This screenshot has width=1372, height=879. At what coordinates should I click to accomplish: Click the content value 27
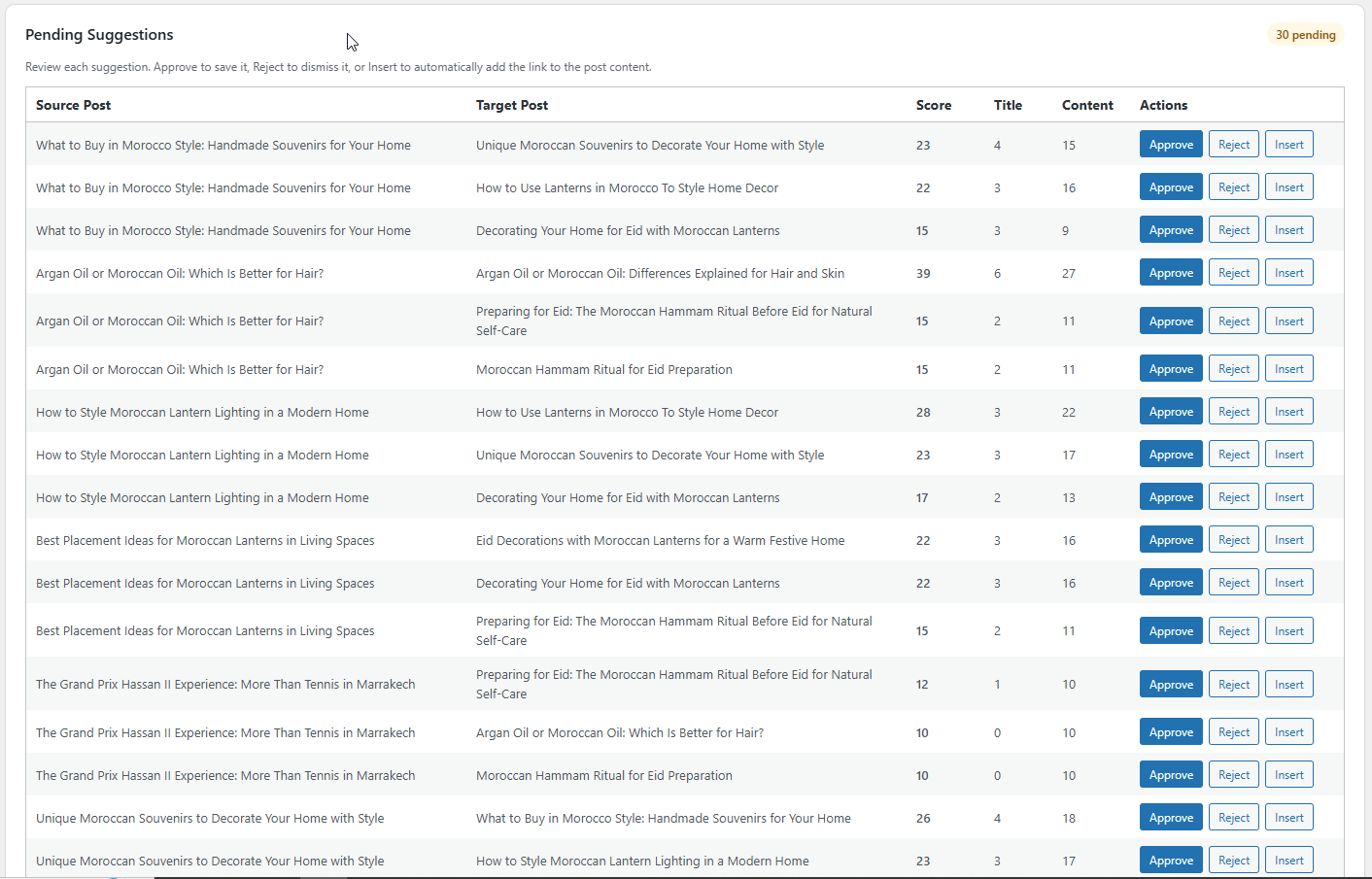[x=1069, y=274]
